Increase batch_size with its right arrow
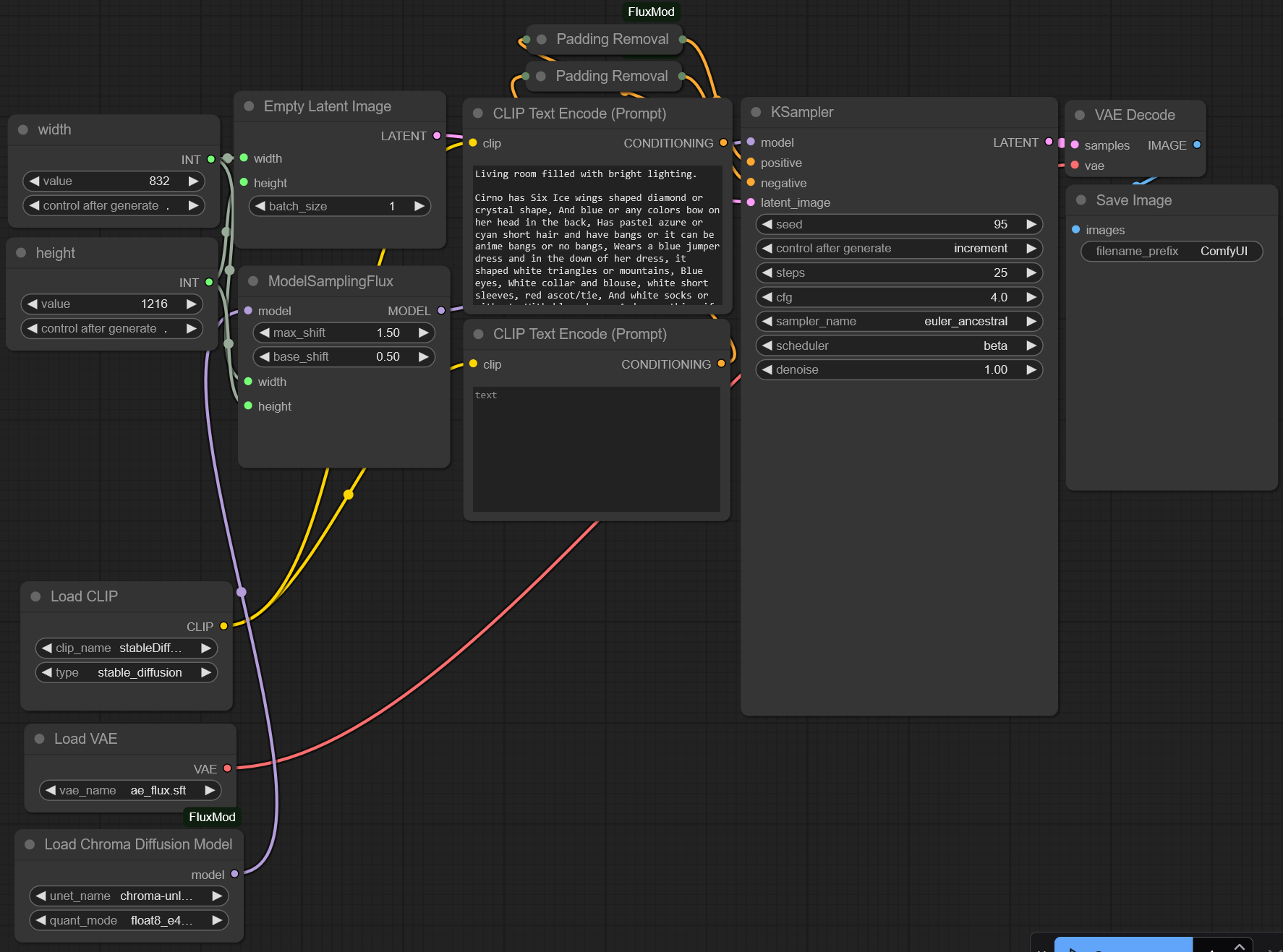Image resolution: width=1283 pixels, height=952 pixels. [419, 206]
